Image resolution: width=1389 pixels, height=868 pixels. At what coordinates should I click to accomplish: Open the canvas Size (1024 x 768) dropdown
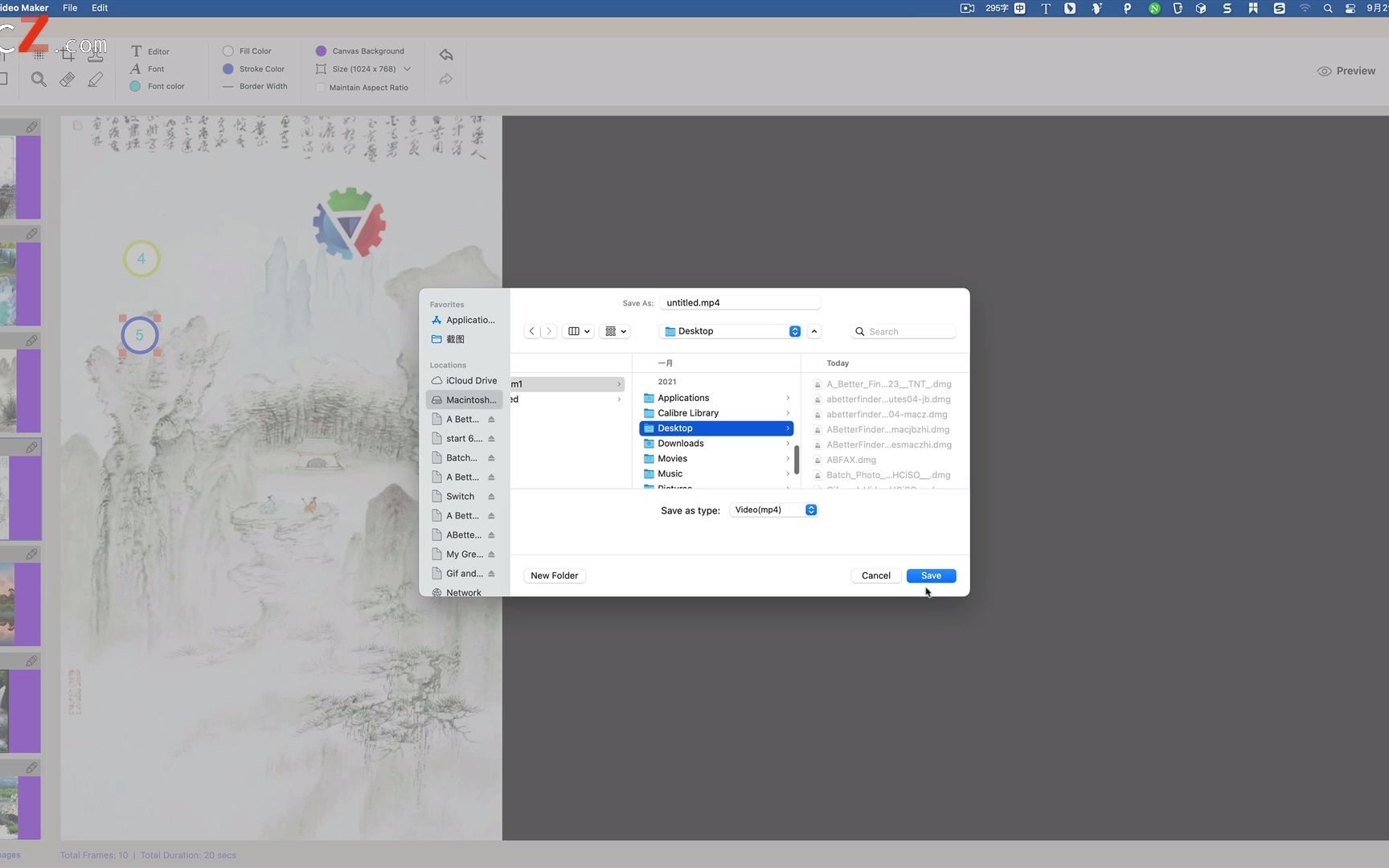(363, 69)
